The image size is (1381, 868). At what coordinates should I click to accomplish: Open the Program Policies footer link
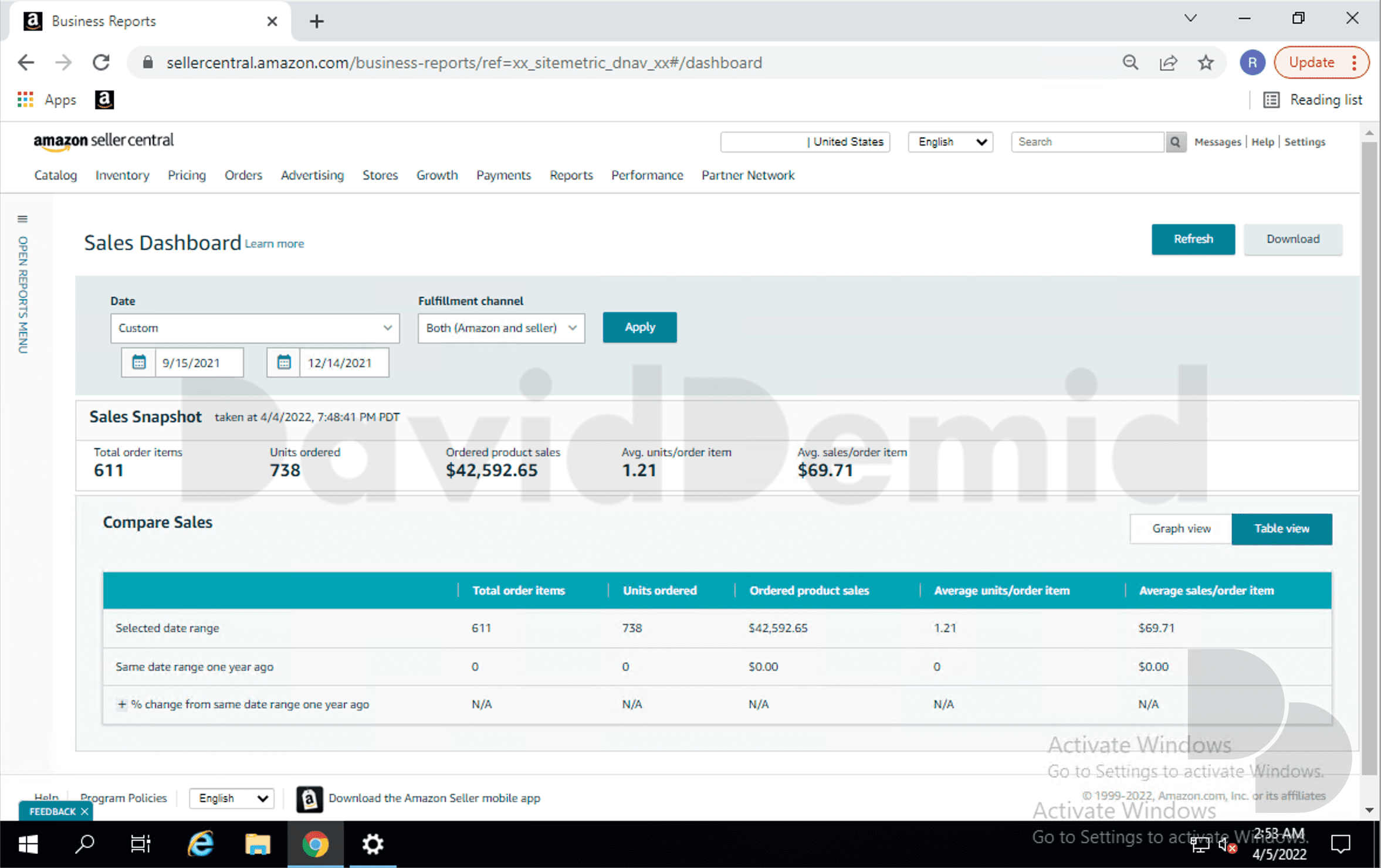point(123,798)
